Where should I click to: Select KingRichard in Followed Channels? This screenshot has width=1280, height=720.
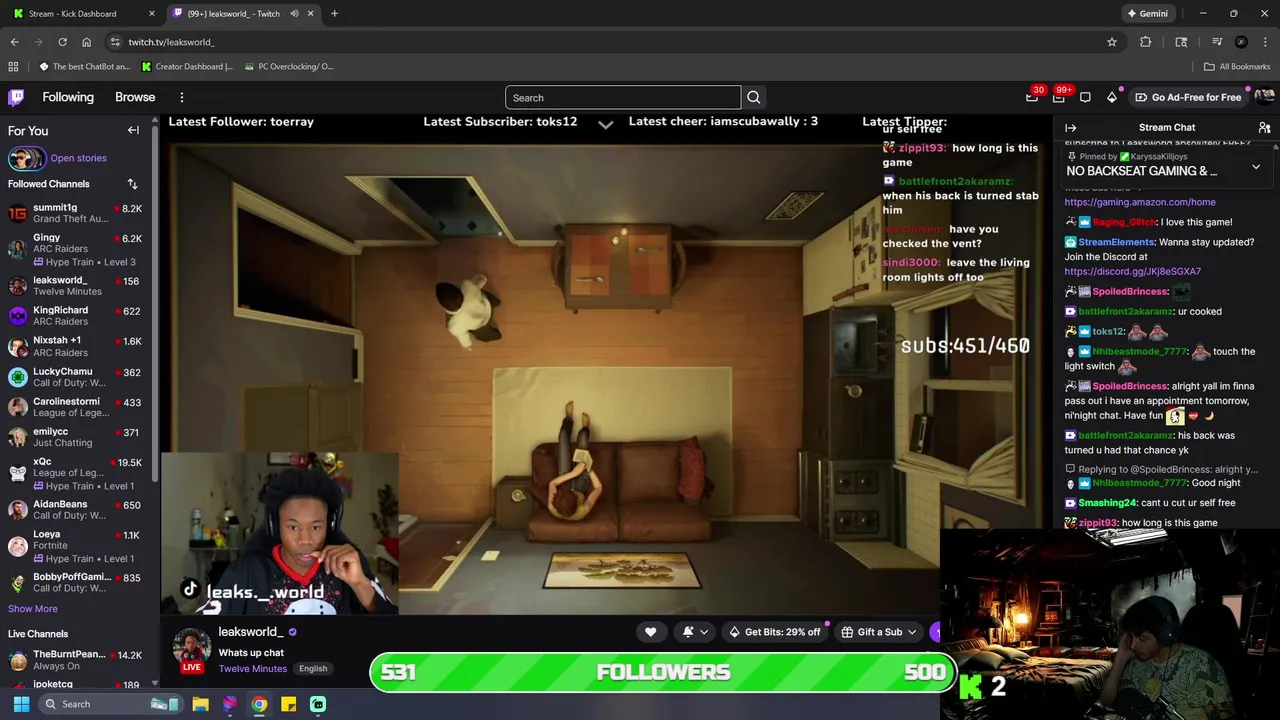point(76,315)
